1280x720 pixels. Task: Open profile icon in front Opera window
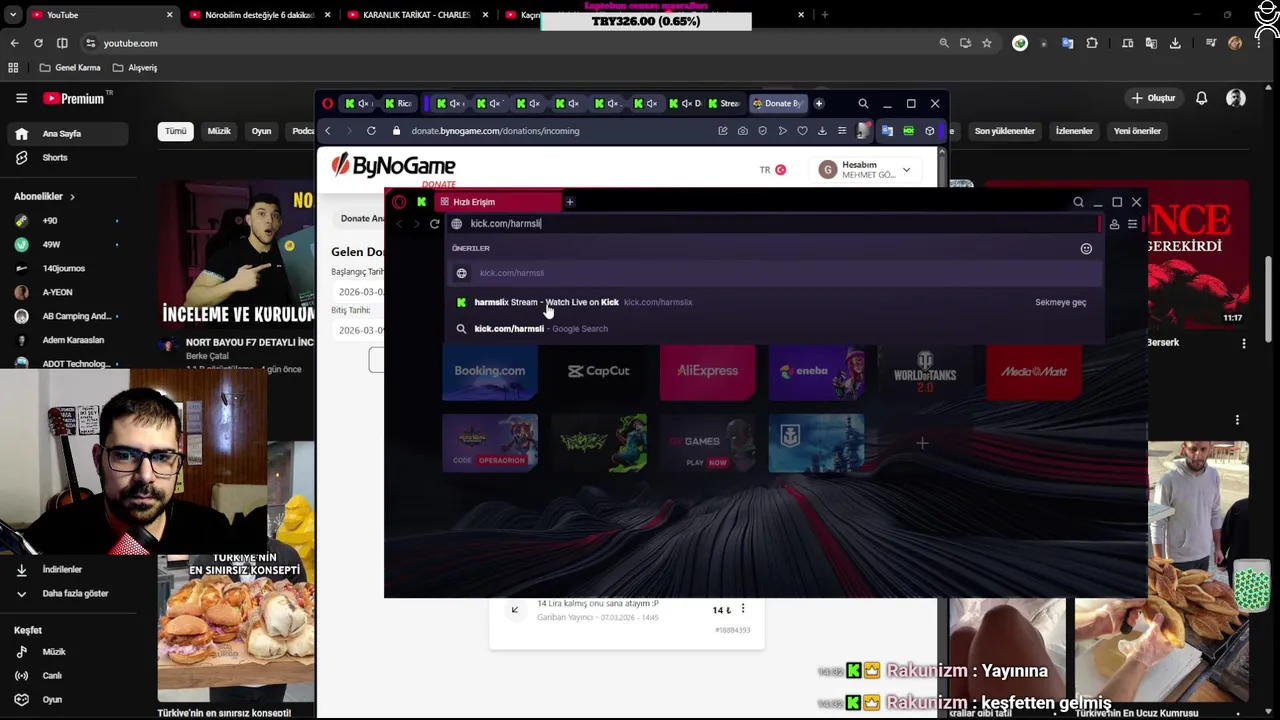click(x=1114, y=224)
